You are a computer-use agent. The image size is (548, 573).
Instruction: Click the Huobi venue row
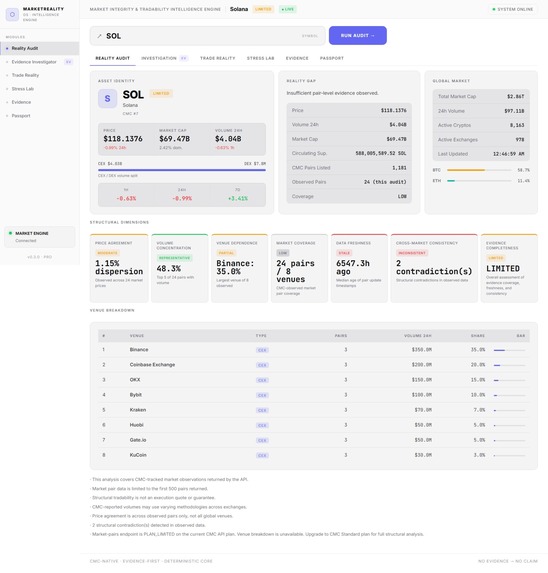314,425
